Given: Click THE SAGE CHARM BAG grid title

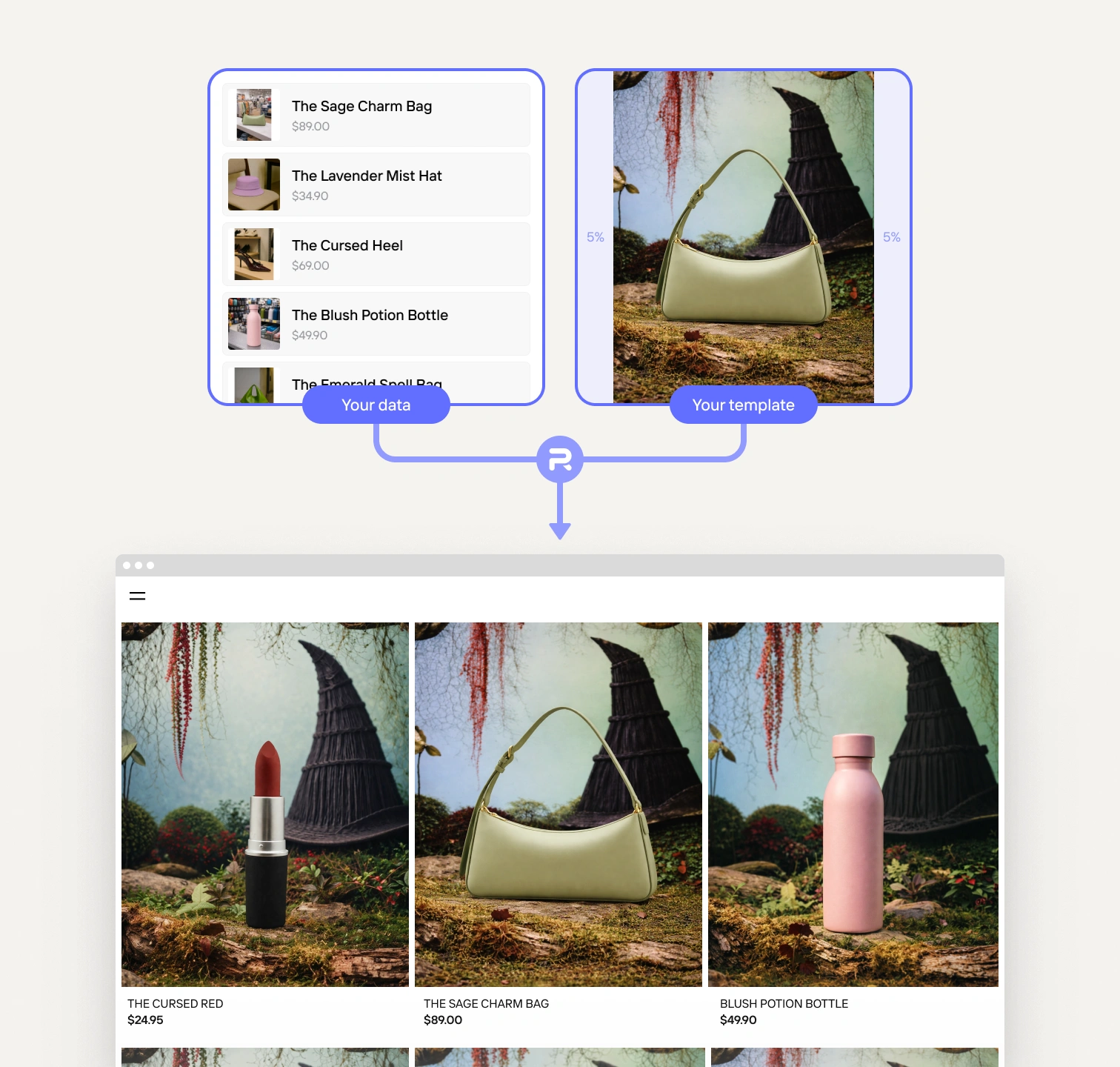Looking at the screenshot, I should pyautogui.click(x=486, y=1003).
